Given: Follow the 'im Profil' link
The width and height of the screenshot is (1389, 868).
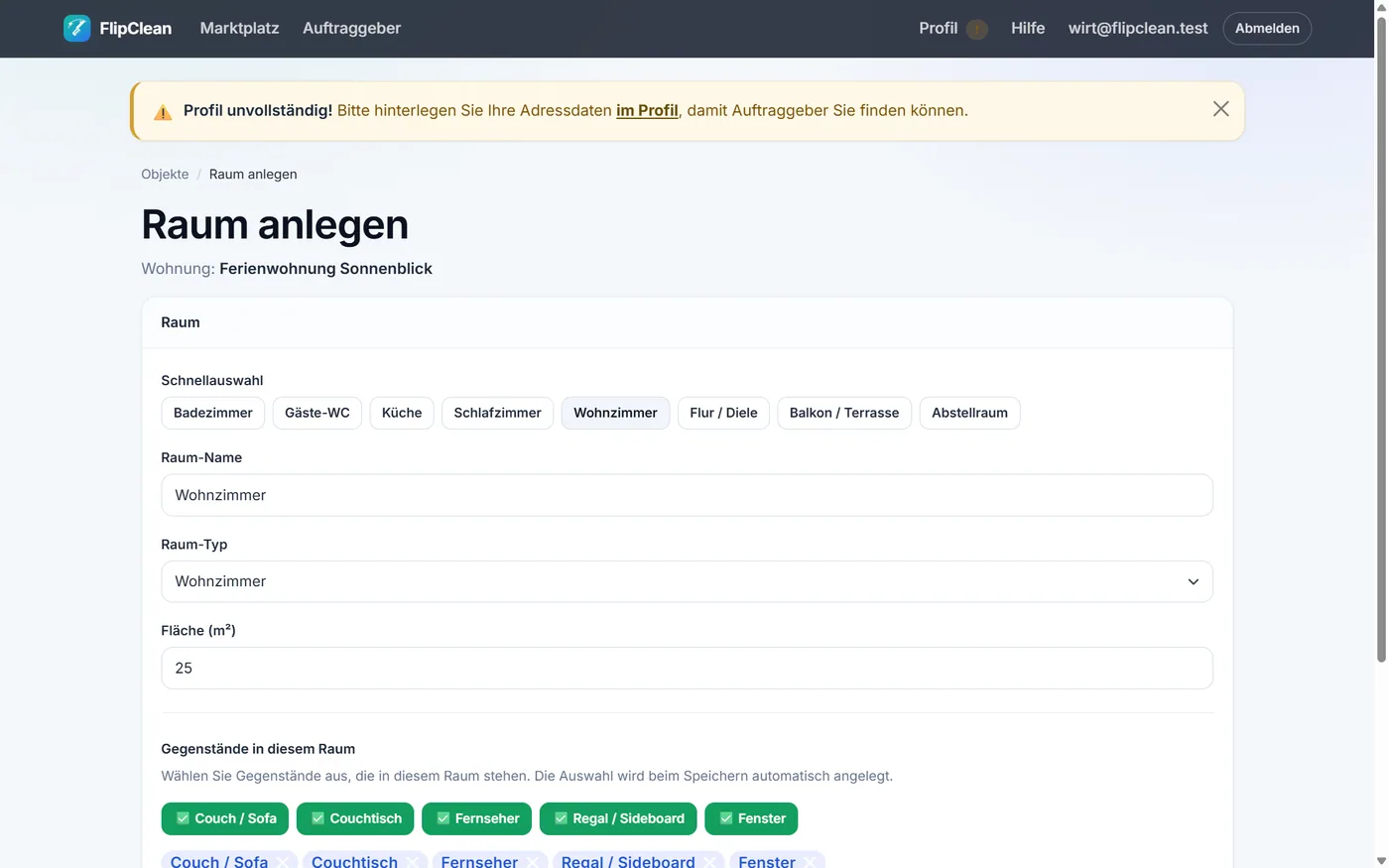Looking at the screenshot, I should click(x=647, y=111).
